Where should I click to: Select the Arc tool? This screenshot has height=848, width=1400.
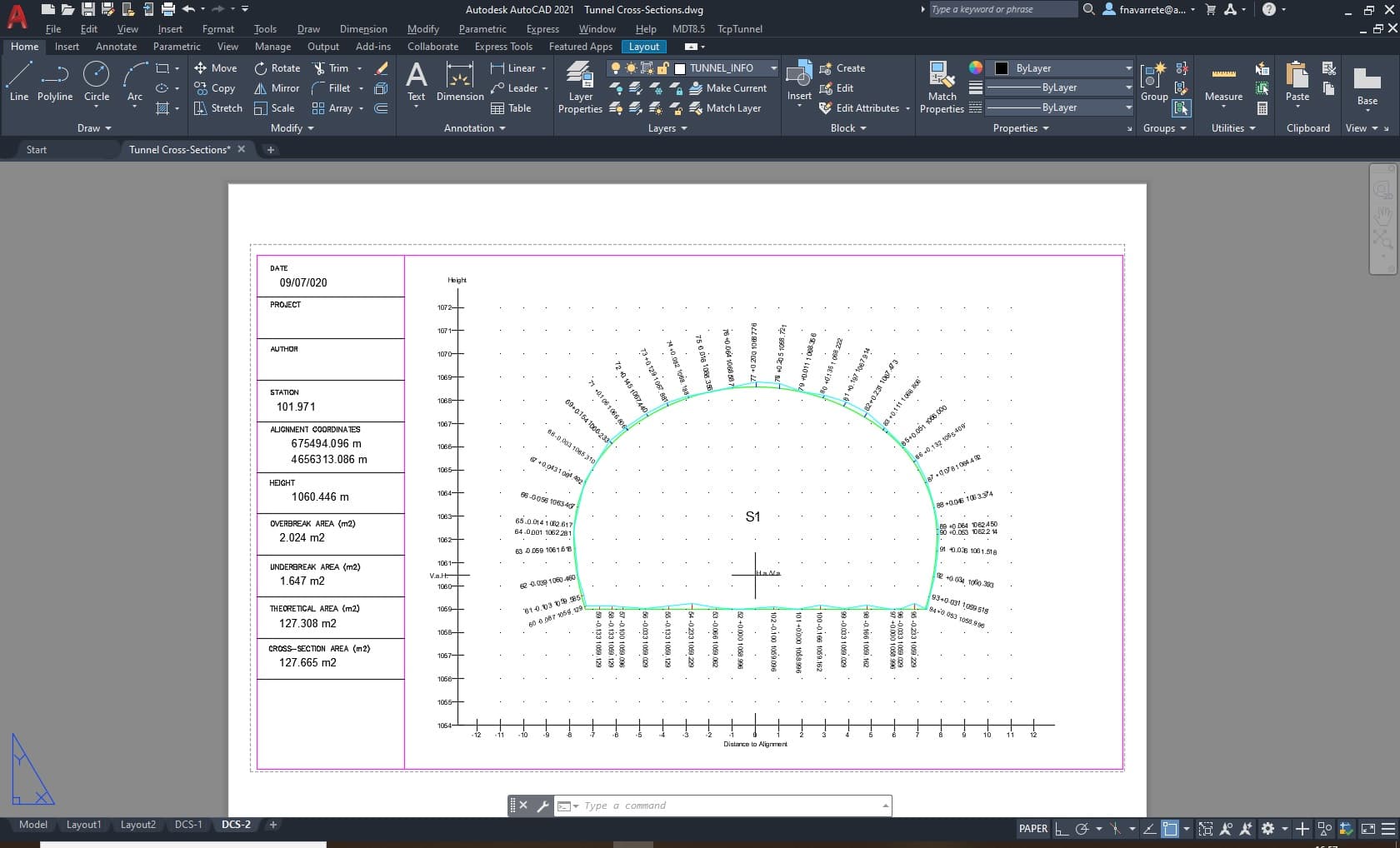pos(134,82)
